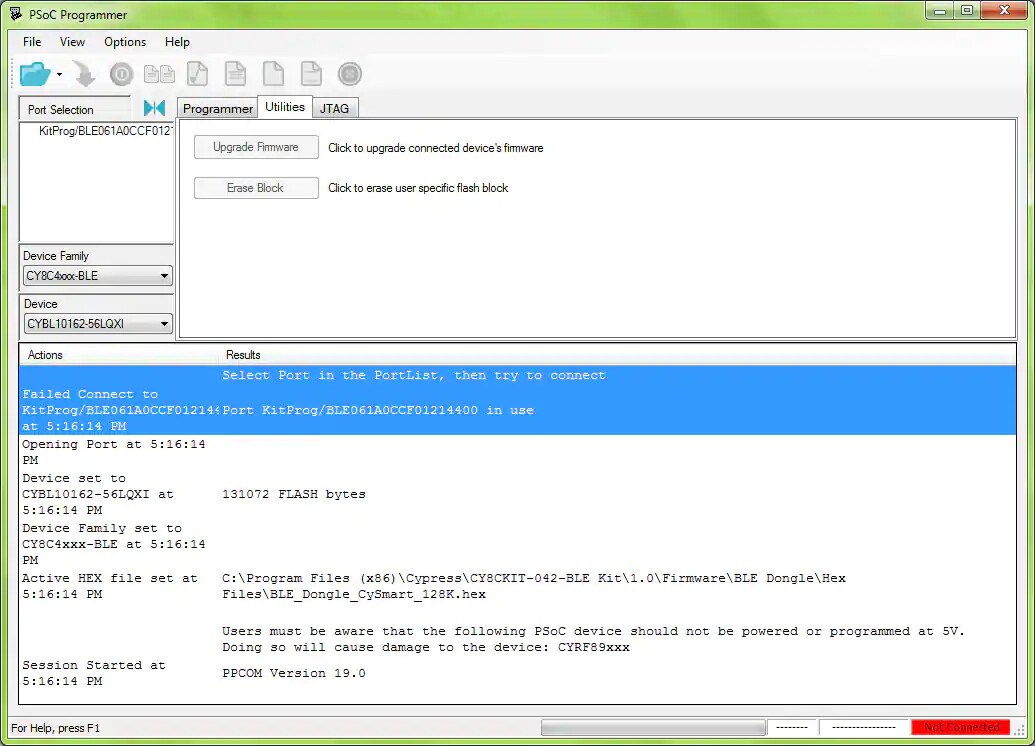This screenshot has width=1035, height=746.
Task: Click 'Select Port in the PortList' result text
Action: pyautogui.click(x=413, y=375)
